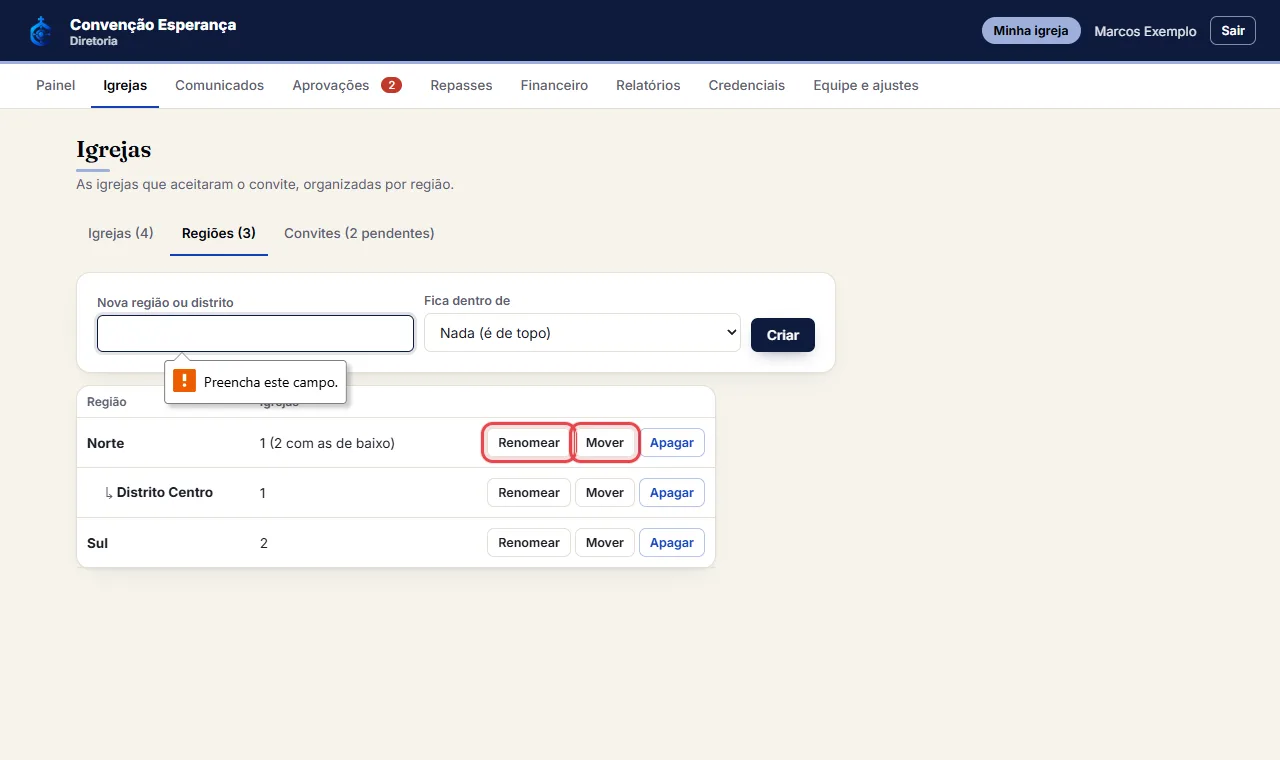This screenshot has height=760, width=1280.
Task: Click the Igrejas page heading
Action: 114,150
